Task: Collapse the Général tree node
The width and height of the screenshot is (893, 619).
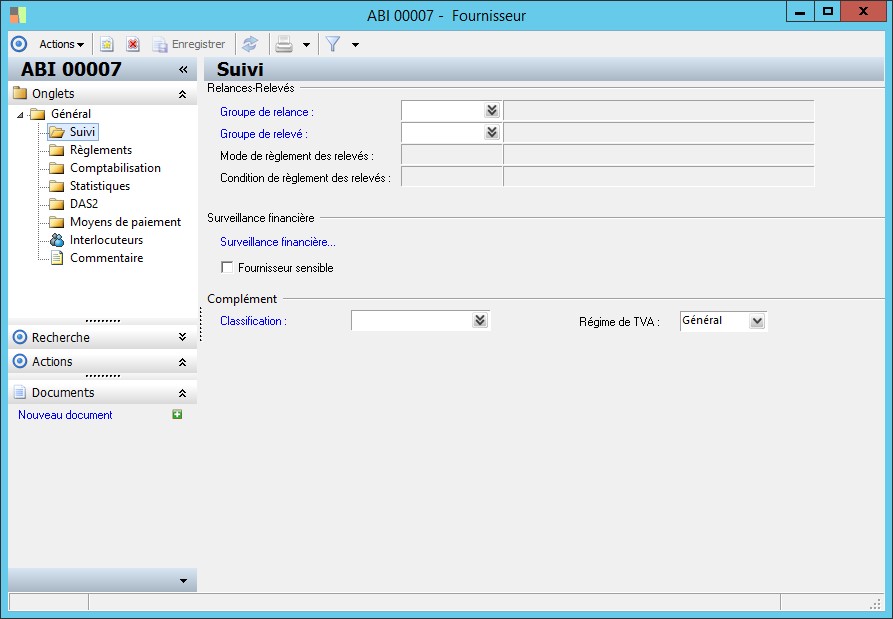Action: tap(21, 114)
